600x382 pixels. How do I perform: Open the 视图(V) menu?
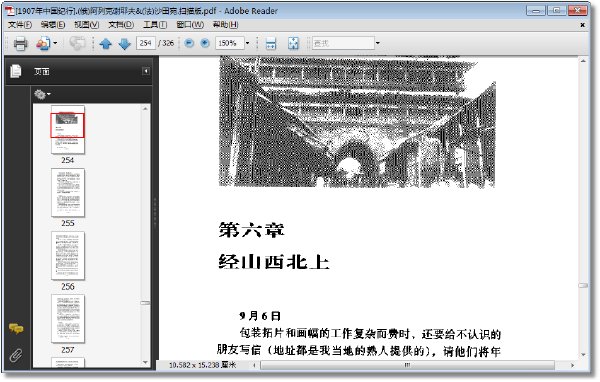point(86,25)
